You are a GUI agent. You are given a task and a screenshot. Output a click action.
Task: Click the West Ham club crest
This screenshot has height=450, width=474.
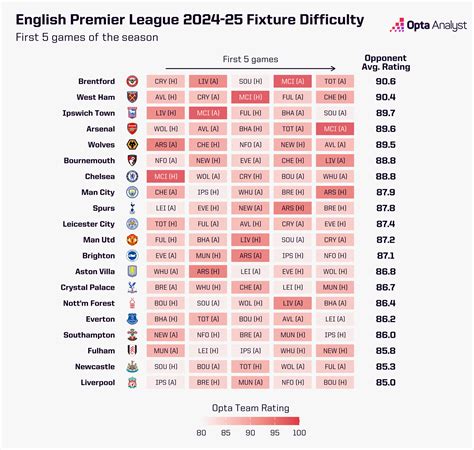pos(132,97)
